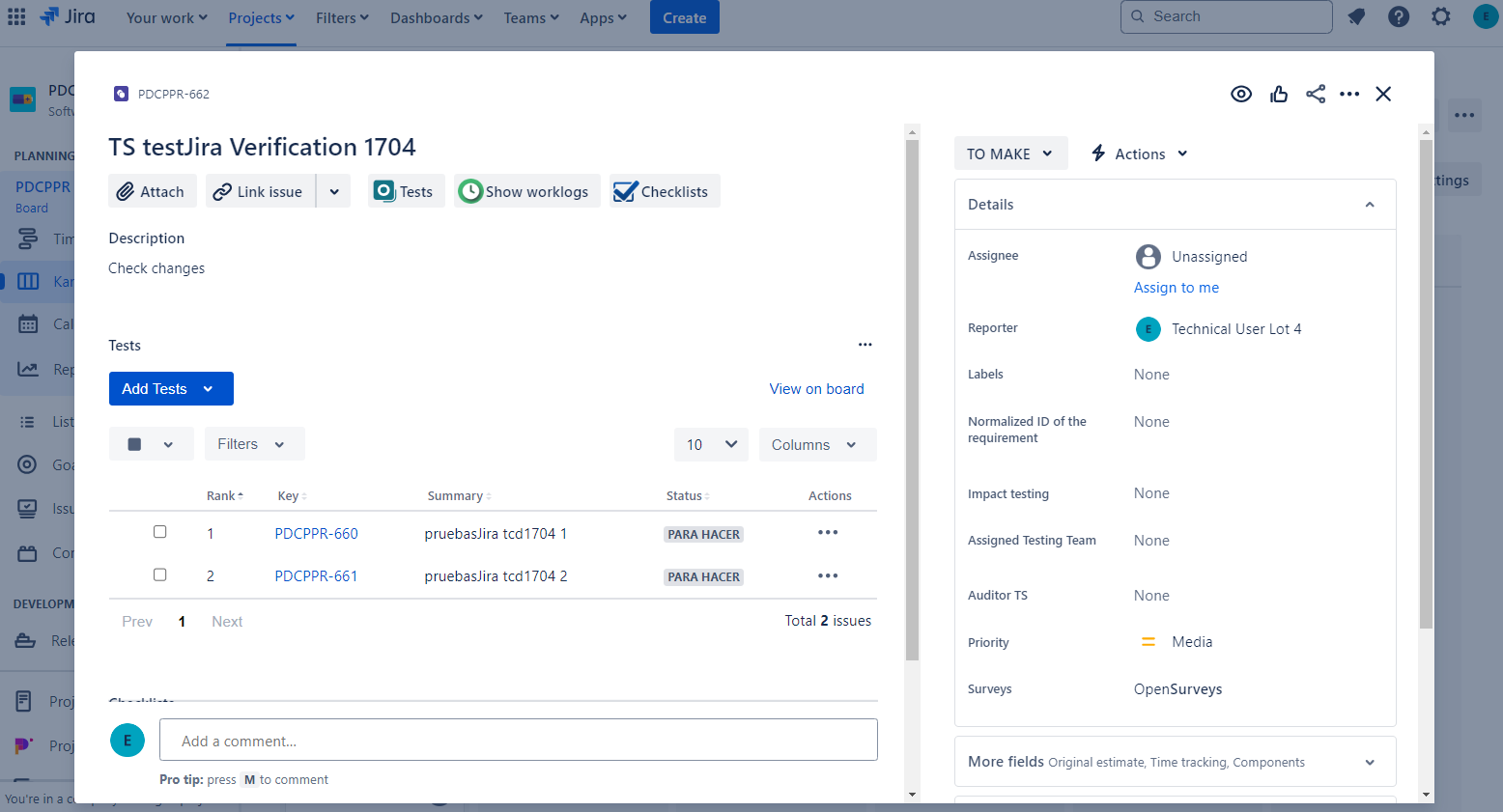
Task: Click the watch issue eye icon
Action: [x=1241, y=94]
